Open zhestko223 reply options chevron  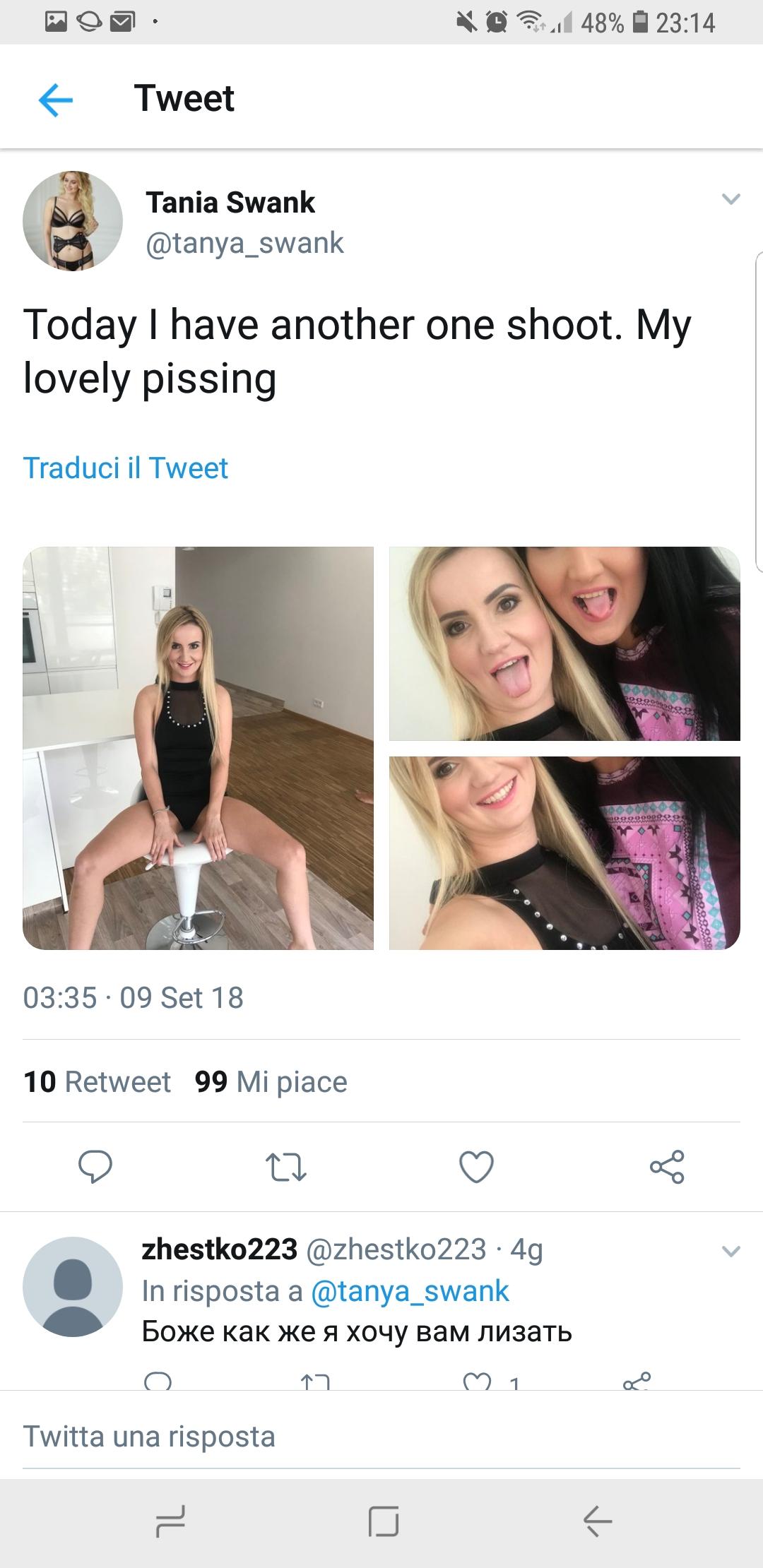(731, 1252)
